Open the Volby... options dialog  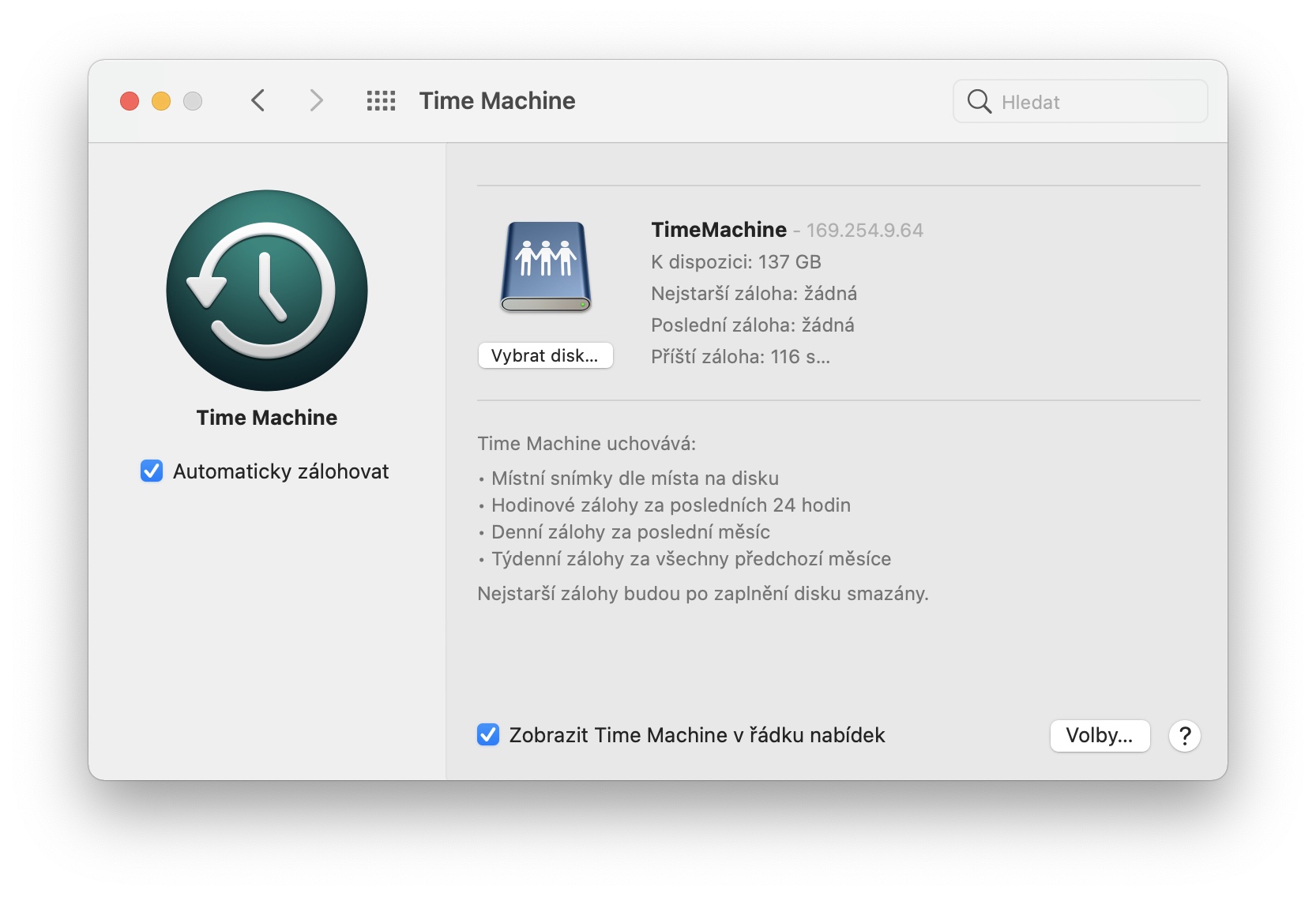click(x=1099, y=736)
